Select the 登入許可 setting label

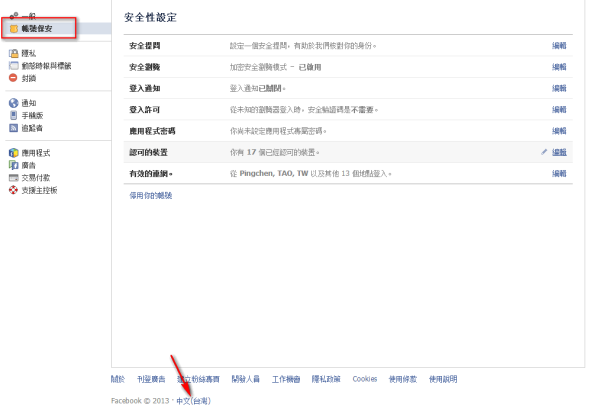point(145,110)
